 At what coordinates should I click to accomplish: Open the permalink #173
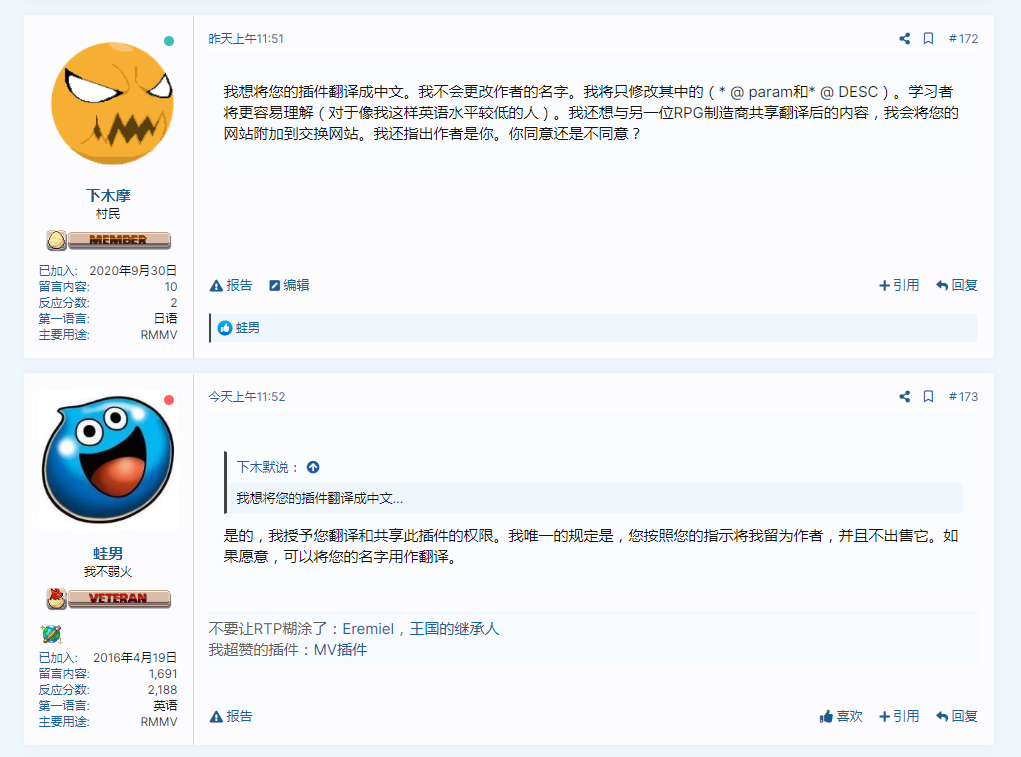click(963, 396)
